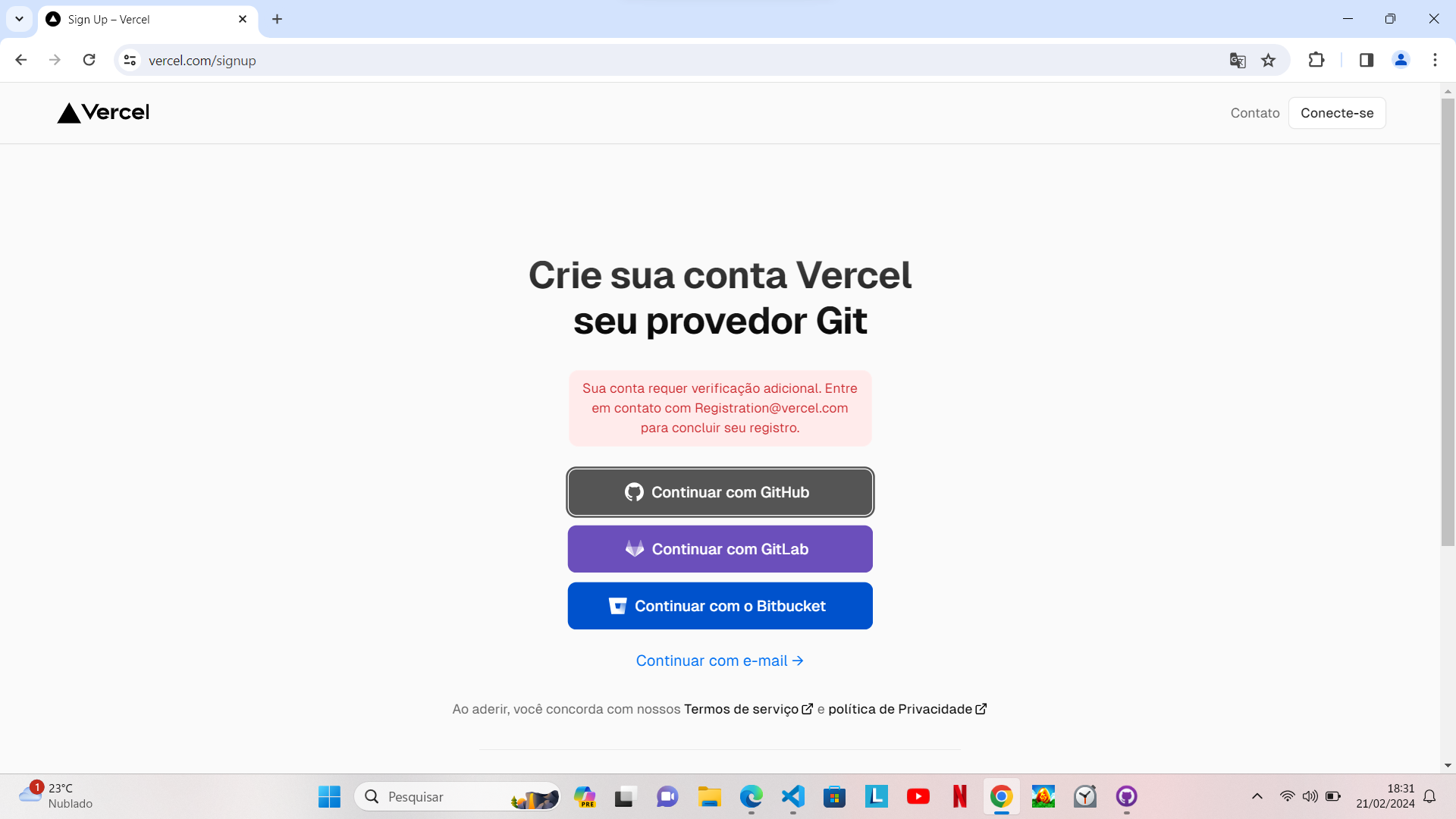Click battery status tray icon
Image resolution: width=1456 pixels, height=819 pixels.
(x=1333, y=796)
